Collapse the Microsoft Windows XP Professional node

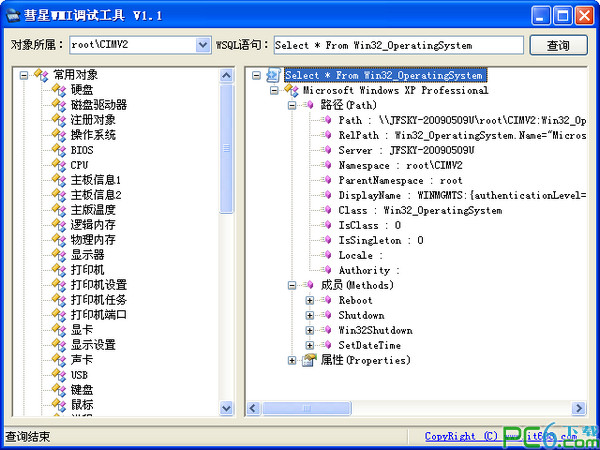274,91
